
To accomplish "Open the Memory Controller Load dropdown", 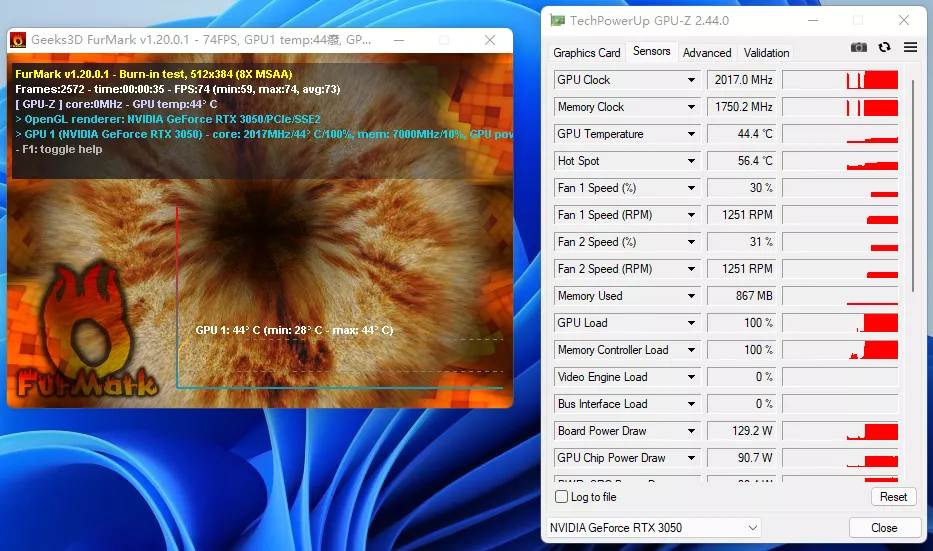I will coord(691,350).
